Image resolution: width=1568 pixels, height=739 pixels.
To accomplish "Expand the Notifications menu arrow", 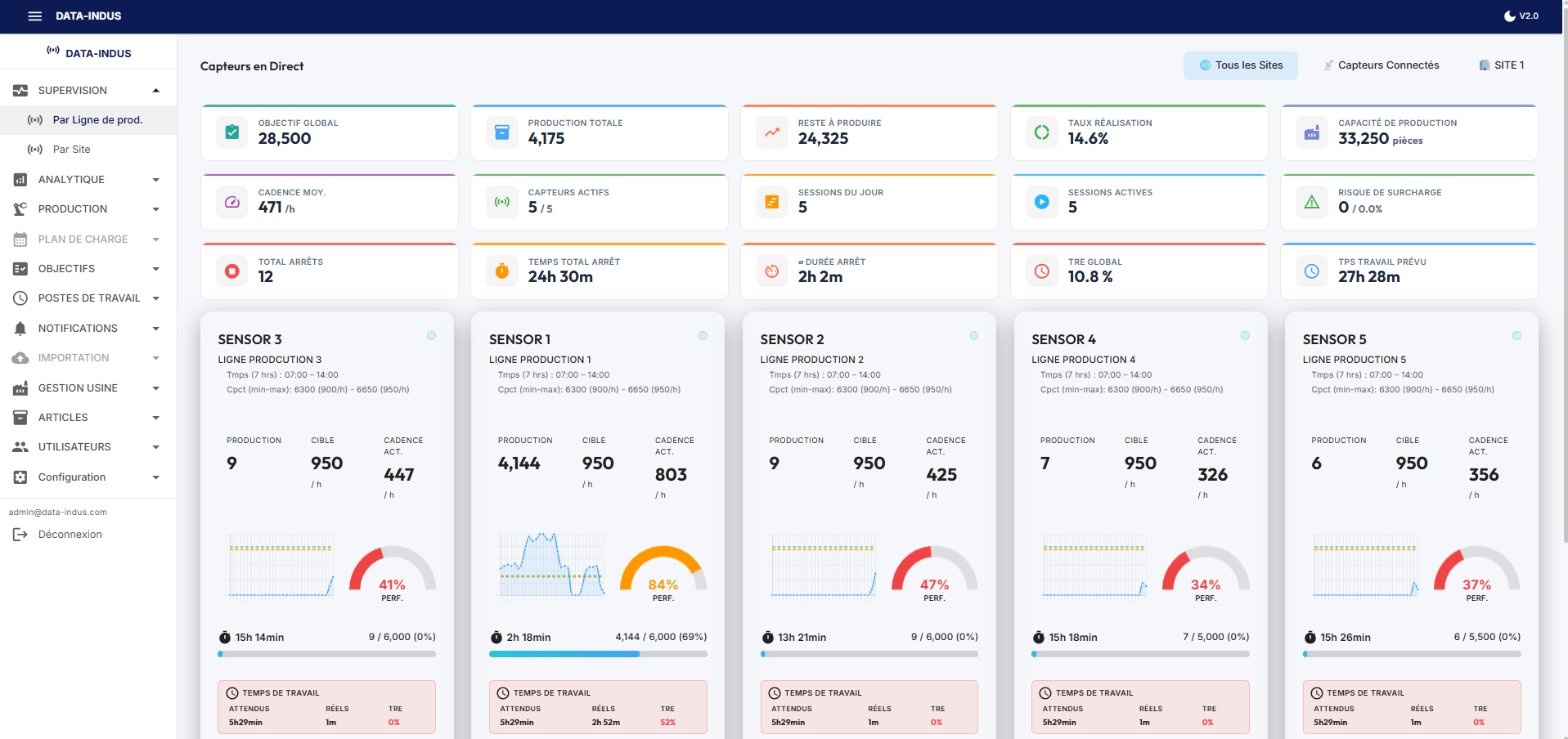I will 155,328.
